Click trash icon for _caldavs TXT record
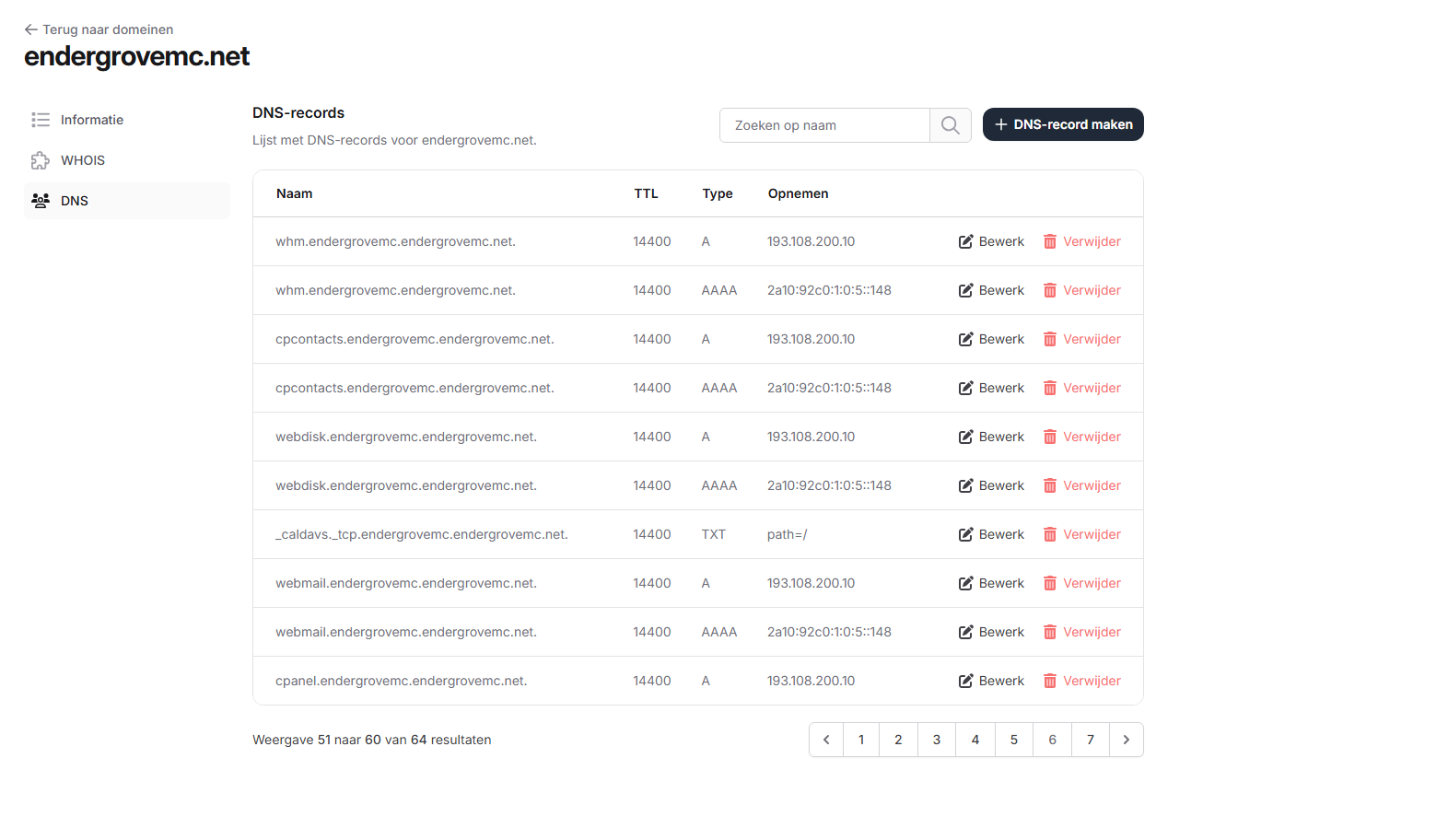This screenshot has height=840, width=1448. (x=1049, y=534)
